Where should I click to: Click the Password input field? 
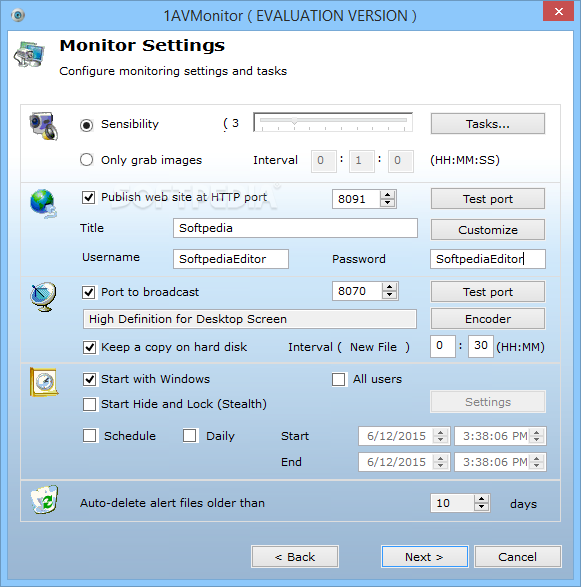488,259
